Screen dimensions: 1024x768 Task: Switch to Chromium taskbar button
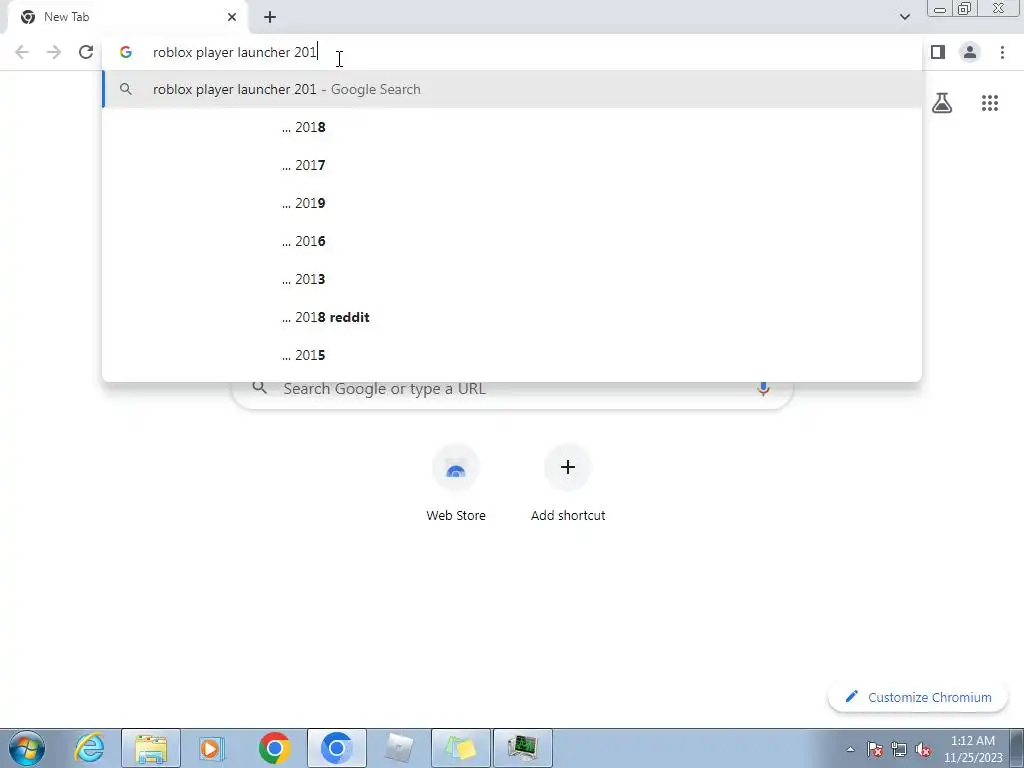point(336,748)
